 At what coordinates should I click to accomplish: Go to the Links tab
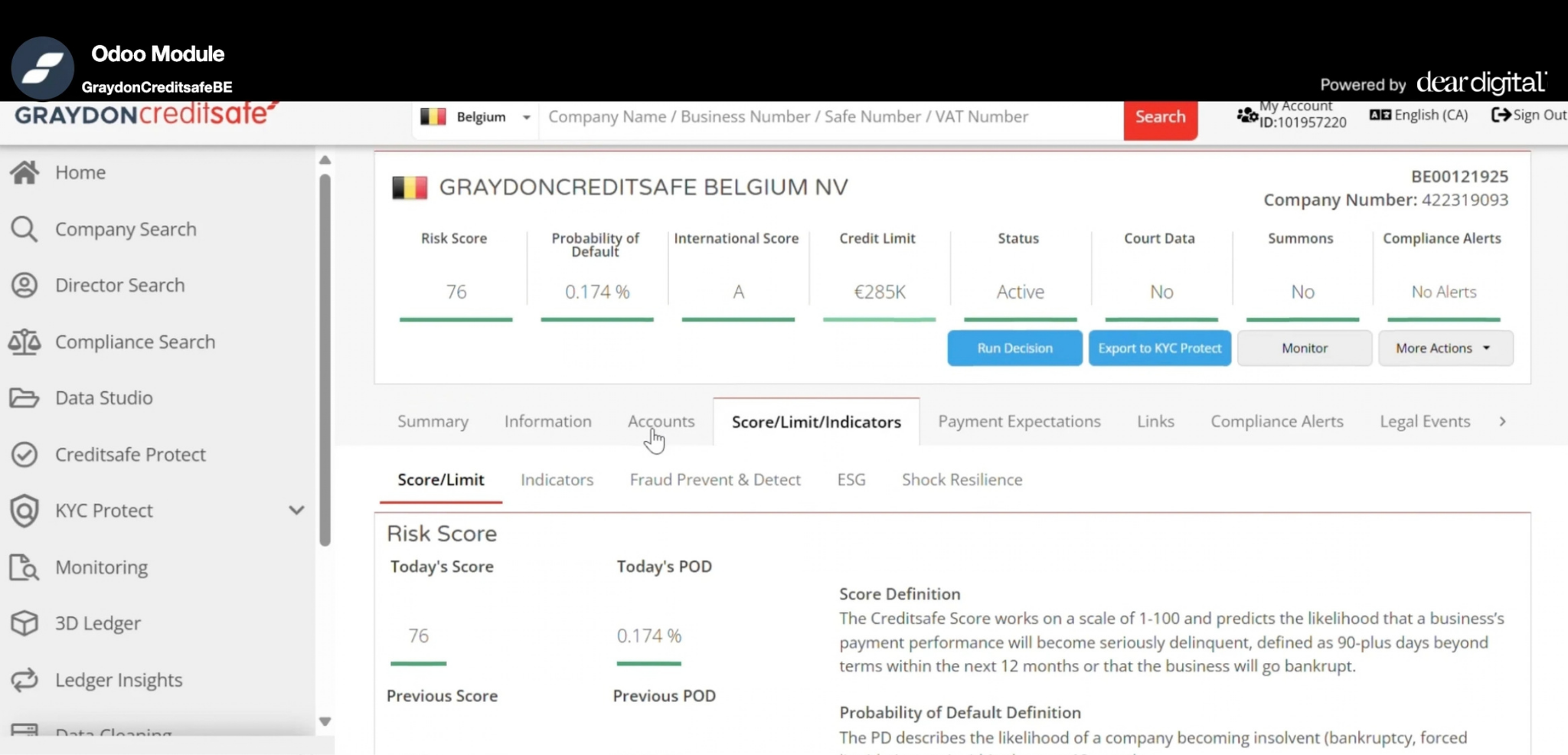[1155, 421]
